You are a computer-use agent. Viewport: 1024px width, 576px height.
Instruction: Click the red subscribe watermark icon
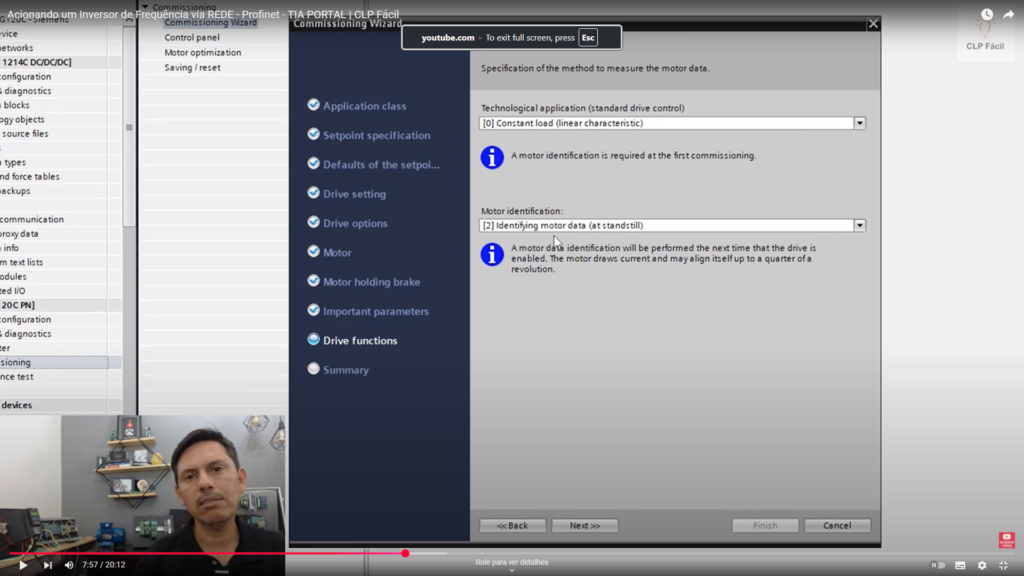(1006, 540)
